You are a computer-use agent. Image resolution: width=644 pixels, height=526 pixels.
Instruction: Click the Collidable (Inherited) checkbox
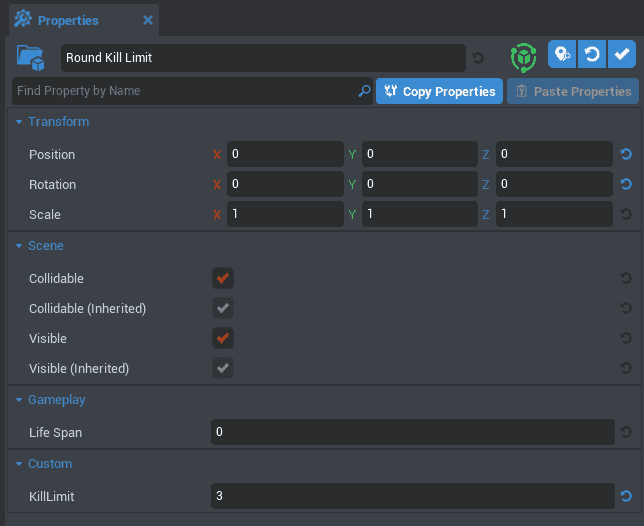point(222,308)
